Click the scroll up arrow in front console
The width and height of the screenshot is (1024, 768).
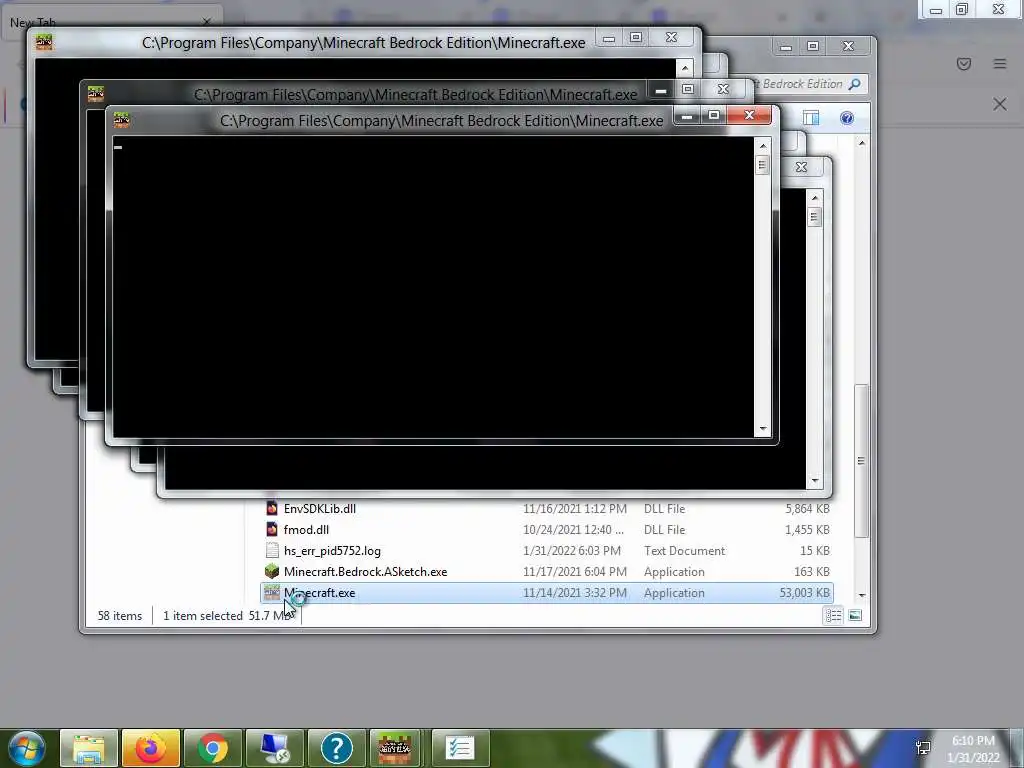click(762, 146)
